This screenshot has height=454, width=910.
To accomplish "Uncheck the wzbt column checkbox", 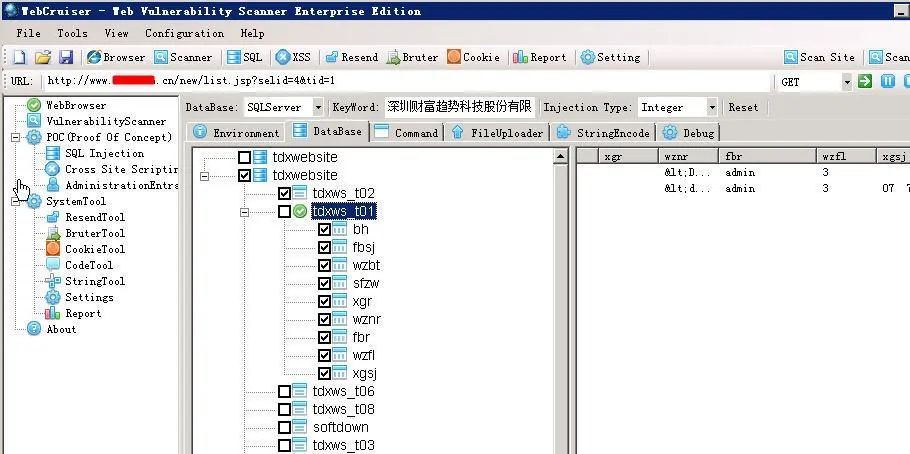I will click(x=324, y=265).
